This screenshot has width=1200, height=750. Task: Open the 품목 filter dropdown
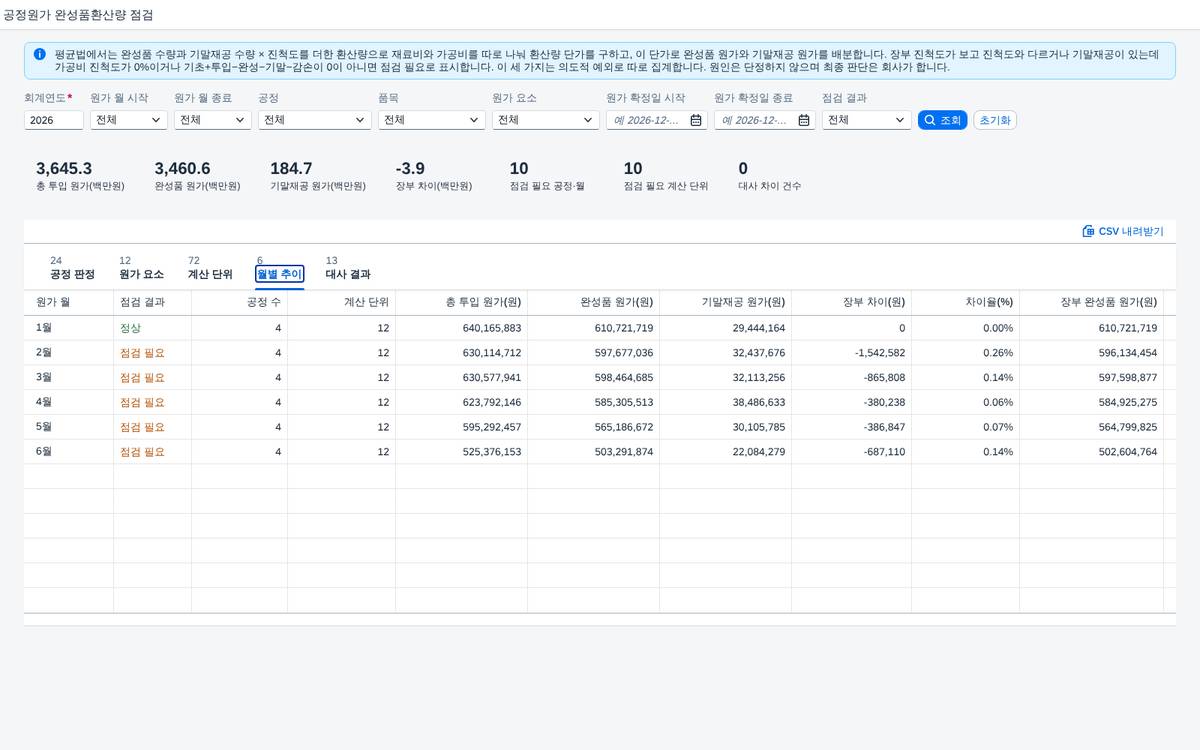432,120
